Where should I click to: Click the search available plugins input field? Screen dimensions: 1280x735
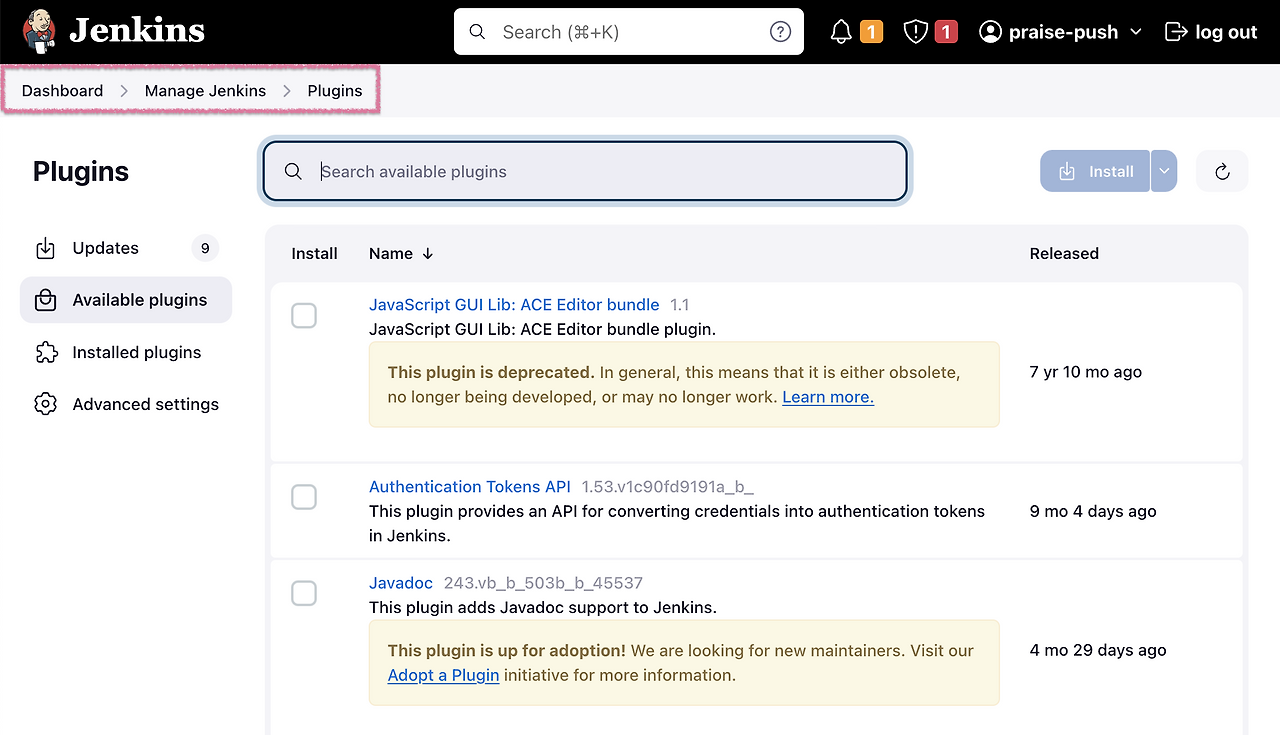click(585, 171)
